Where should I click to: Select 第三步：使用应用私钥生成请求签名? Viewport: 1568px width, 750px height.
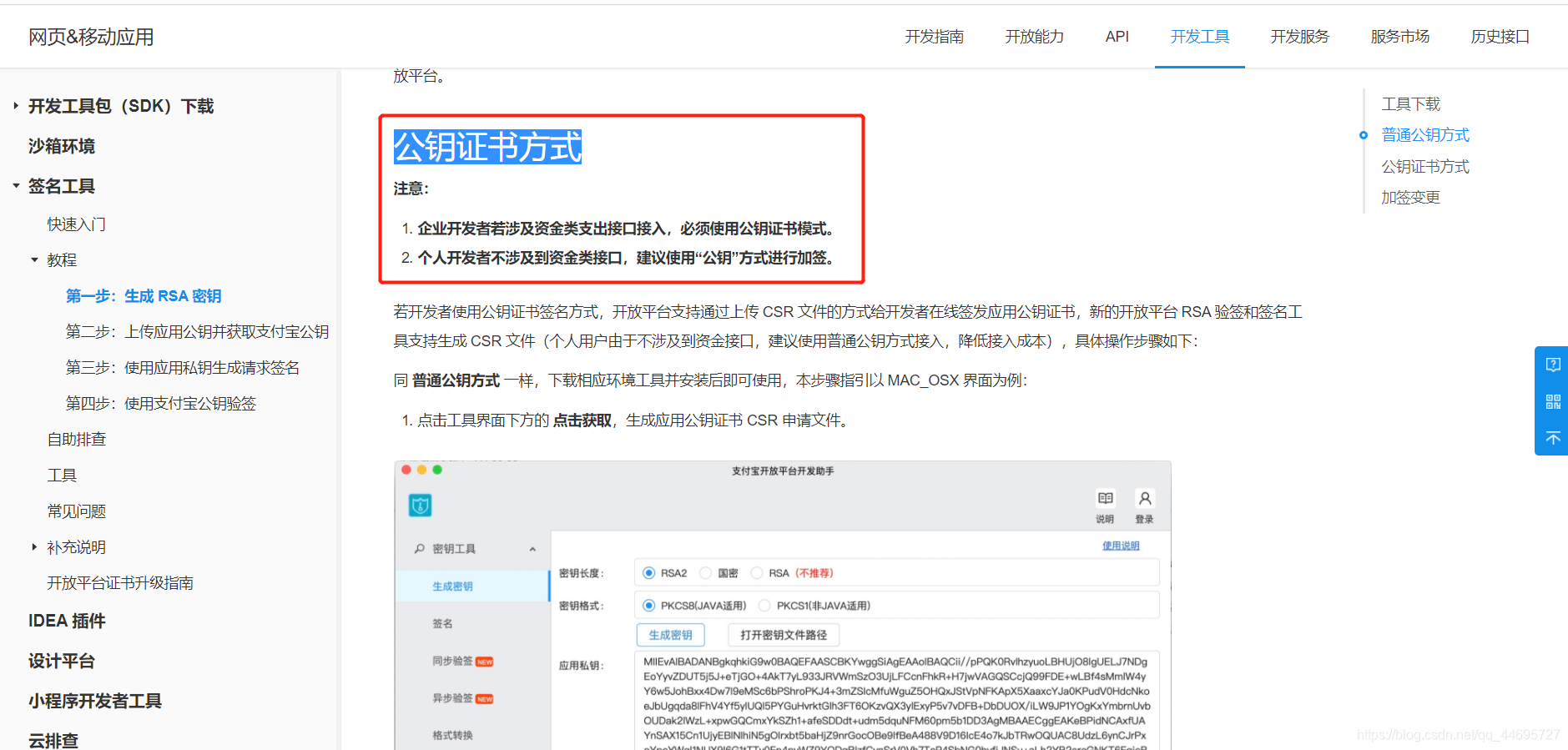point(183,368)
